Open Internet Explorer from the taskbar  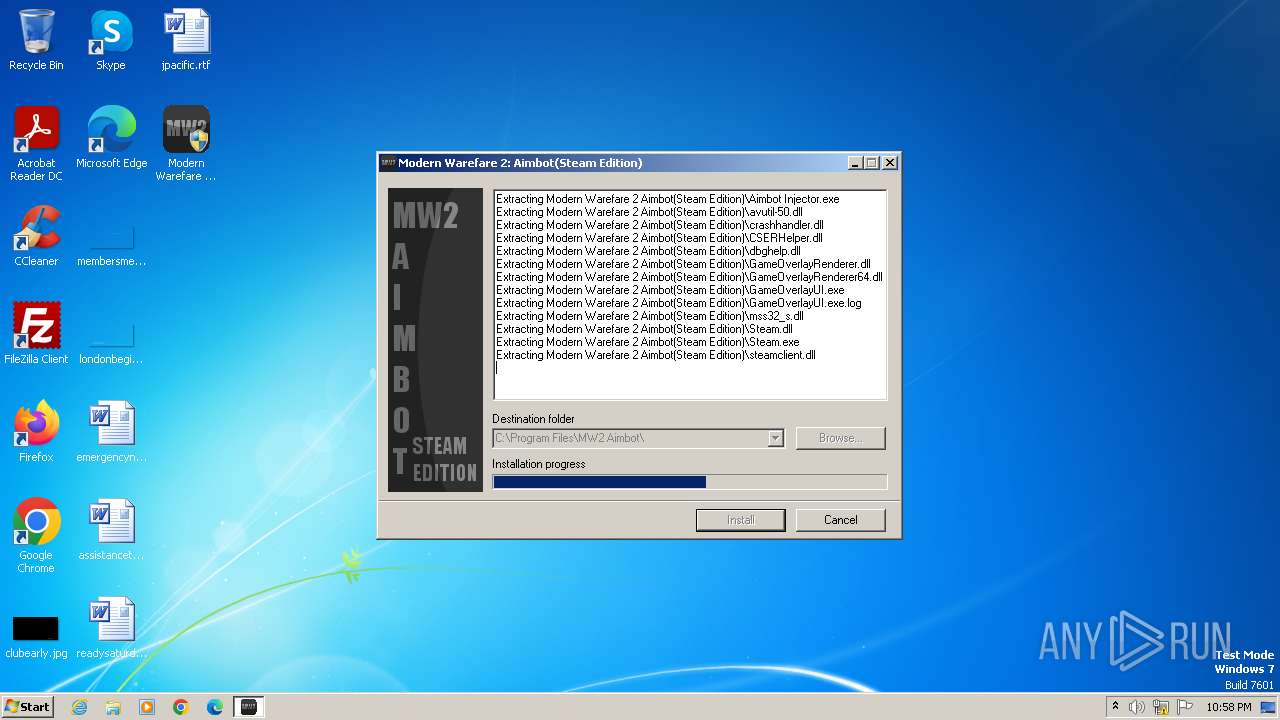(x=79, y=707)
